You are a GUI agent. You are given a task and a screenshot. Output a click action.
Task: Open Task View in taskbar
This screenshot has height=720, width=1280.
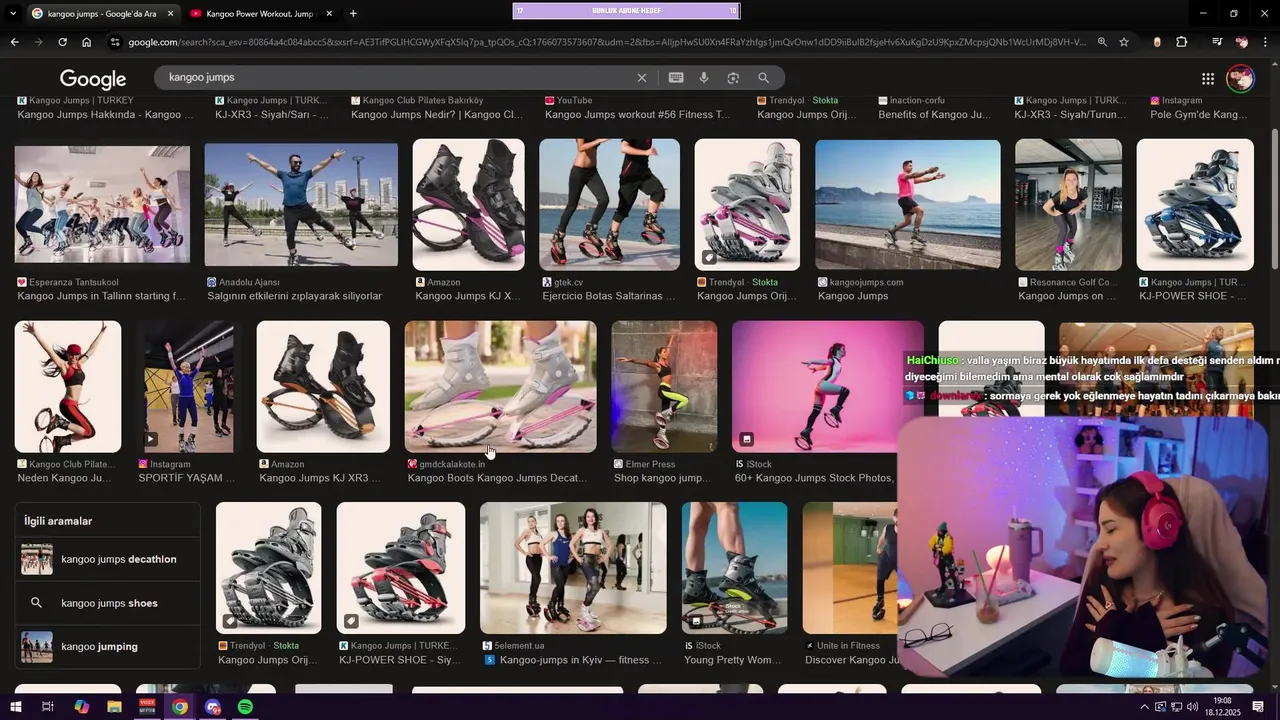pyautogui.click(x=47, y=707)
